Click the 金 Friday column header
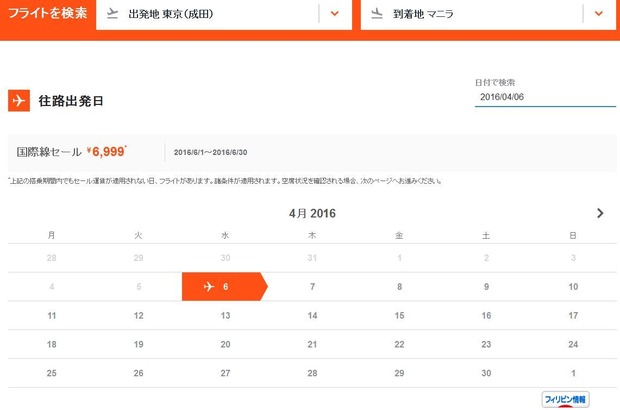 coord(399,235)
